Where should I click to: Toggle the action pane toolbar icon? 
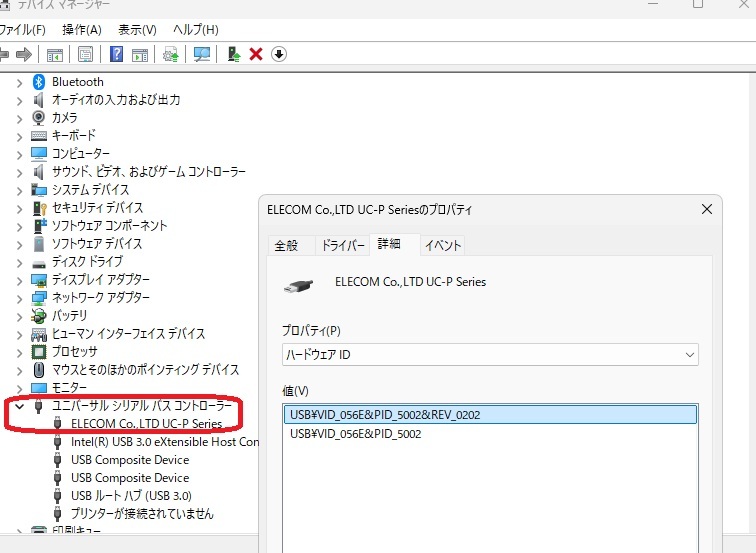140,54
